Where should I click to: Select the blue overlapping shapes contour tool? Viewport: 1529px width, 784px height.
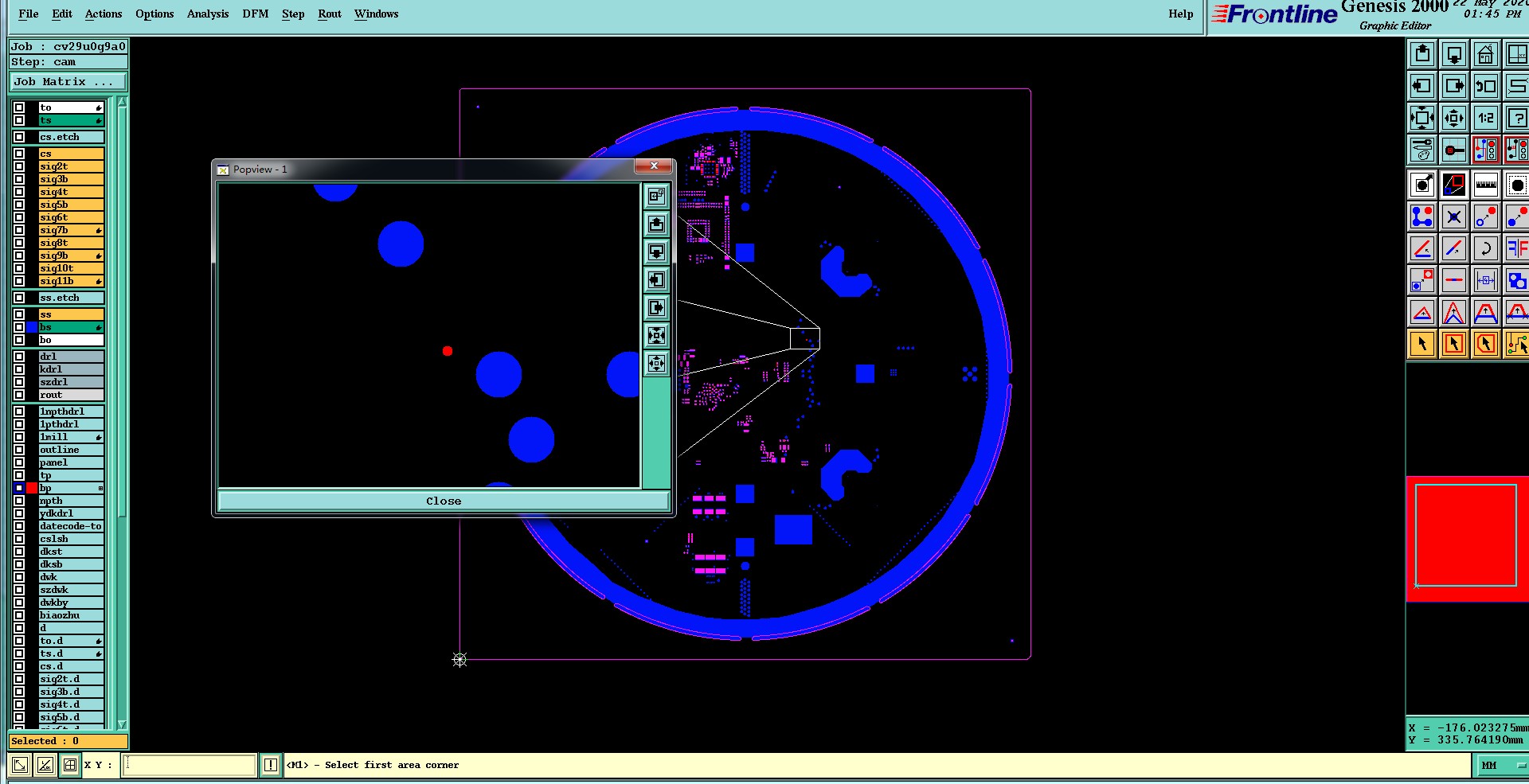coord(1517,280)
